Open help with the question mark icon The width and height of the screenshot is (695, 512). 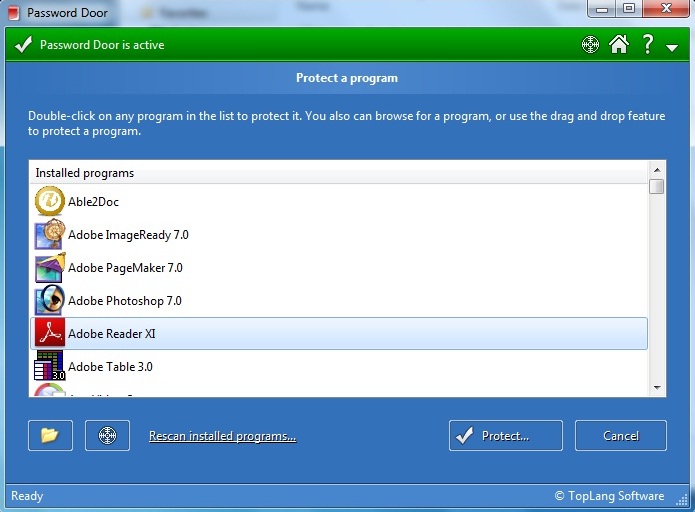(x=648, y=44)
